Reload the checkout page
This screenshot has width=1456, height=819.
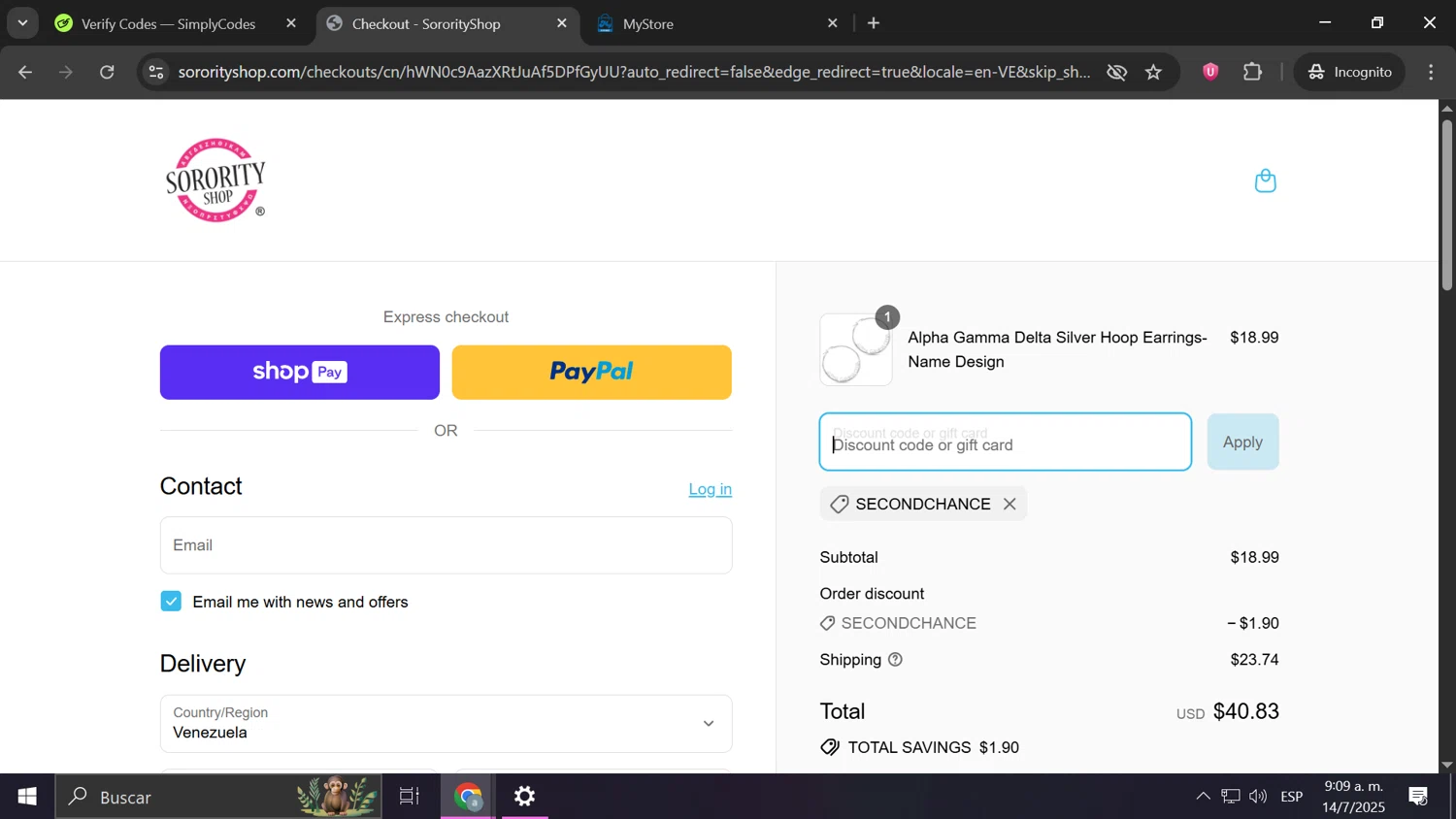tap(108, 72)
